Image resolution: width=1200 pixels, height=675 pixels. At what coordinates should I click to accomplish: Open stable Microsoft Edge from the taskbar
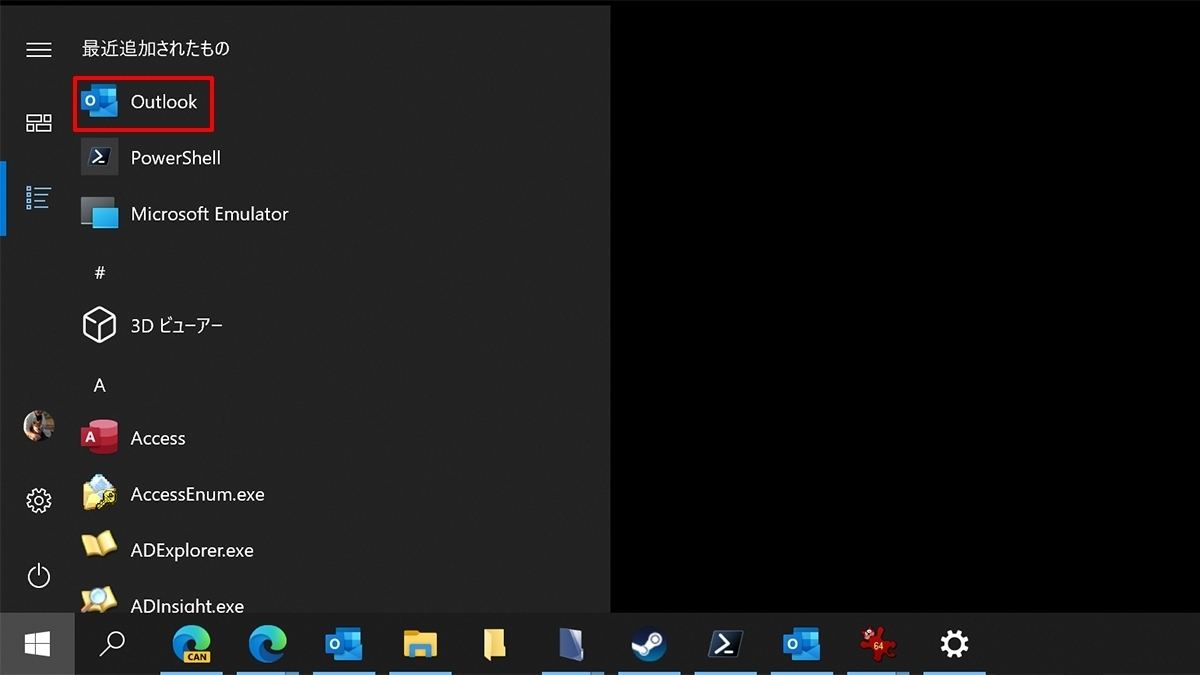(x=268, y=644)
